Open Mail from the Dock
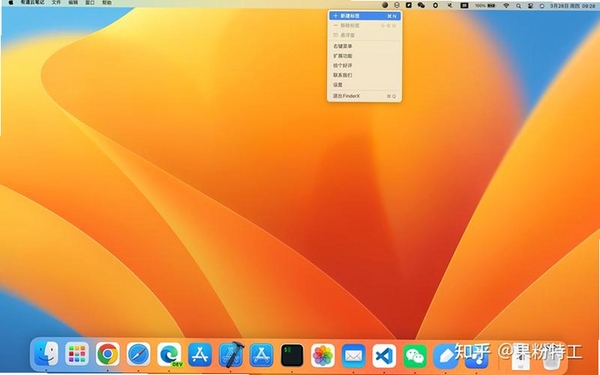Screen dimensions: 600x375 (x=353, y=355)
